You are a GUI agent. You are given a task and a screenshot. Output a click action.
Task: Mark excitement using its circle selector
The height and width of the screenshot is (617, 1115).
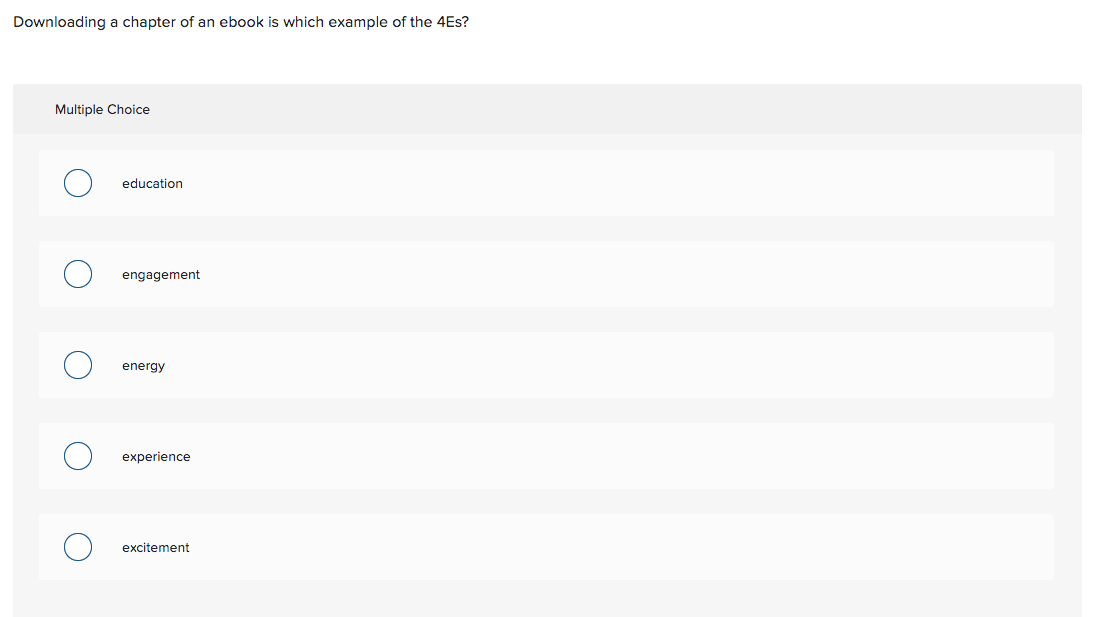pyautogui.click(x=78, y=547)
